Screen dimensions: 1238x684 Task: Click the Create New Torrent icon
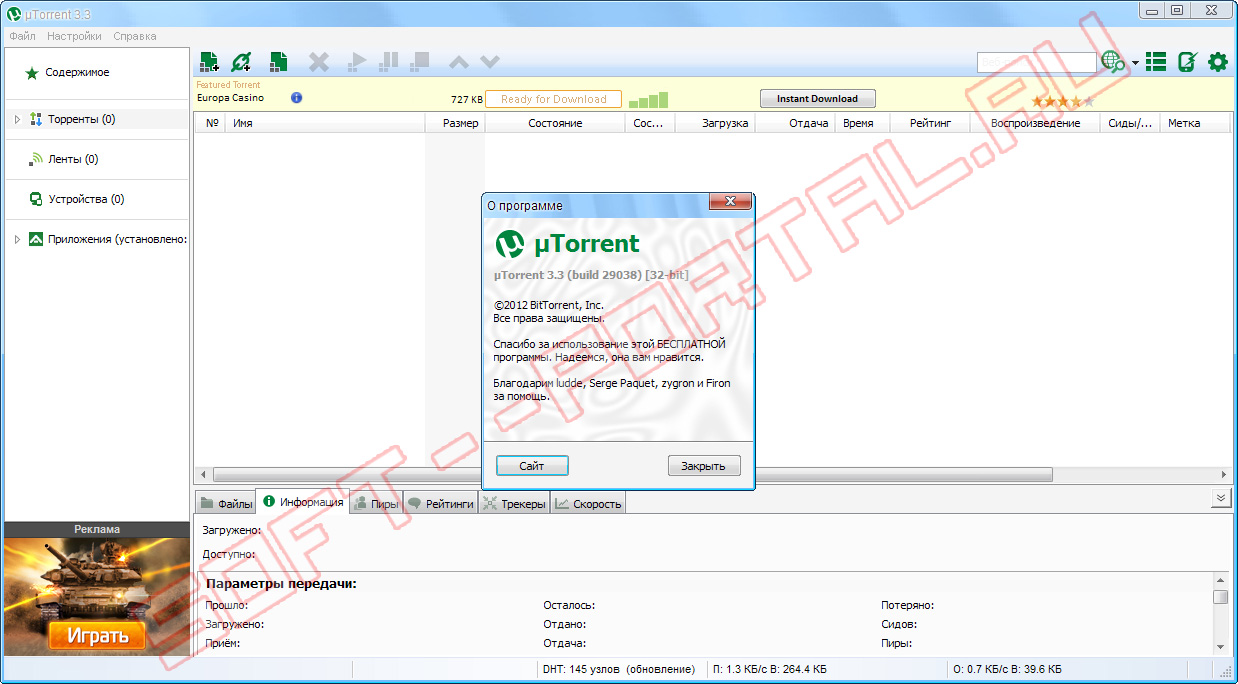click(278, 62)
